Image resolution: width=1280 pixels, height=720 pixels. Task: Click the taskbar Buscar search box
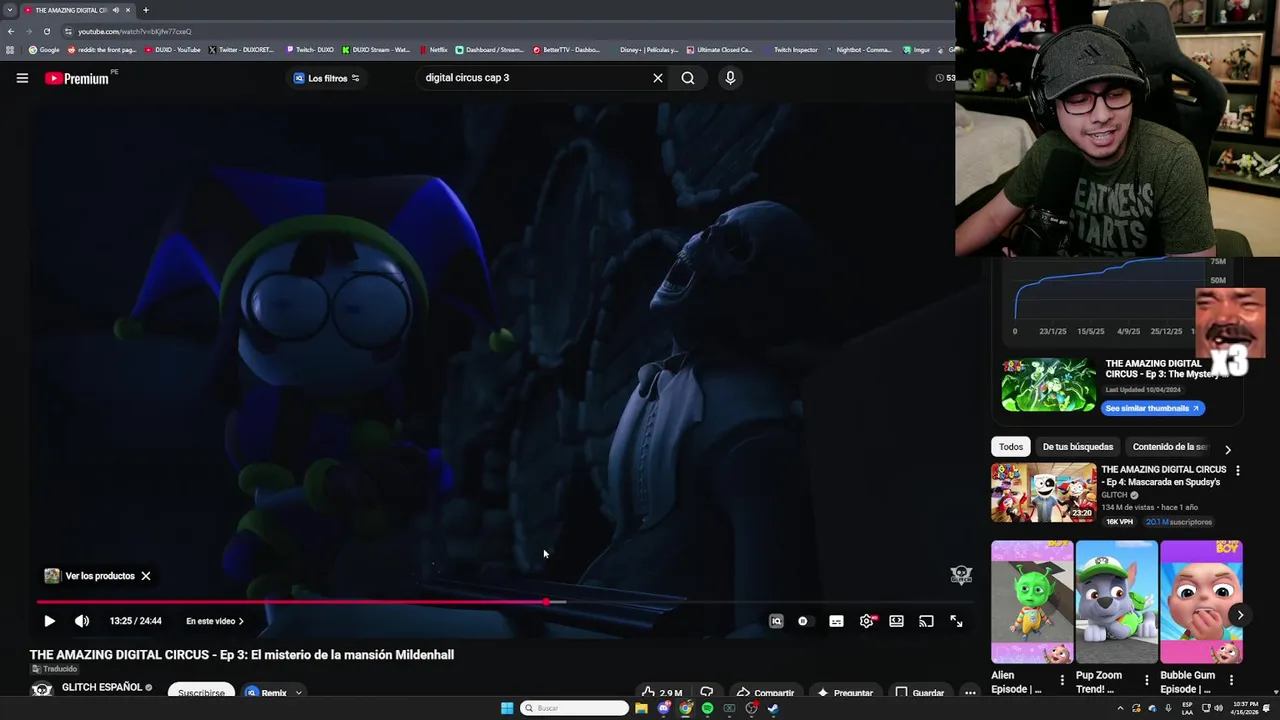(575, 708)
